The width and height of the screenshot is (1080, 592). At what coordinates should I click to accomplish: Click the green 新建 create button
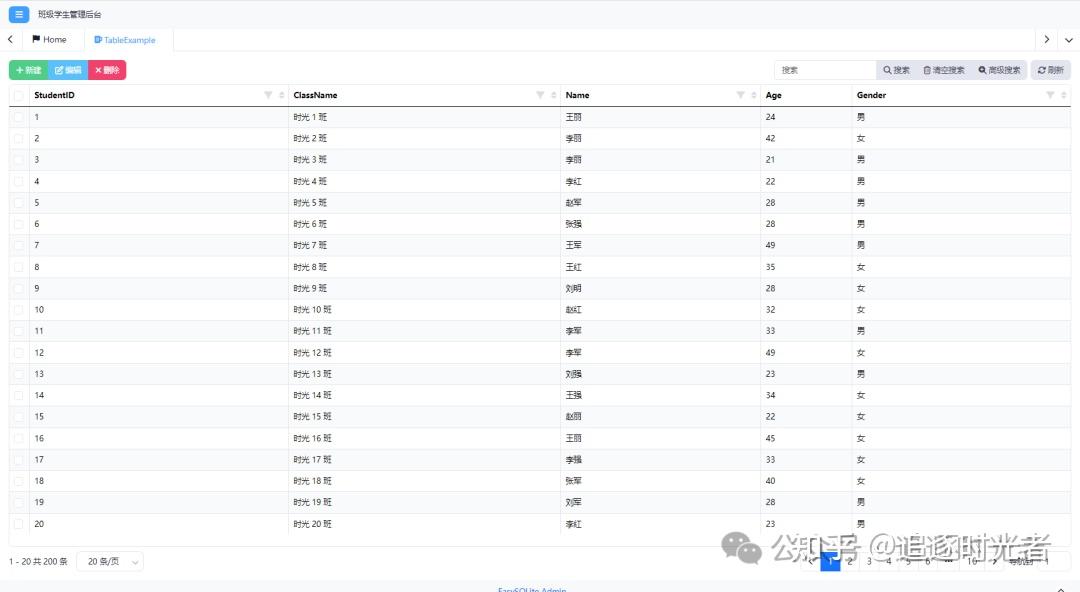click(27, 69)
